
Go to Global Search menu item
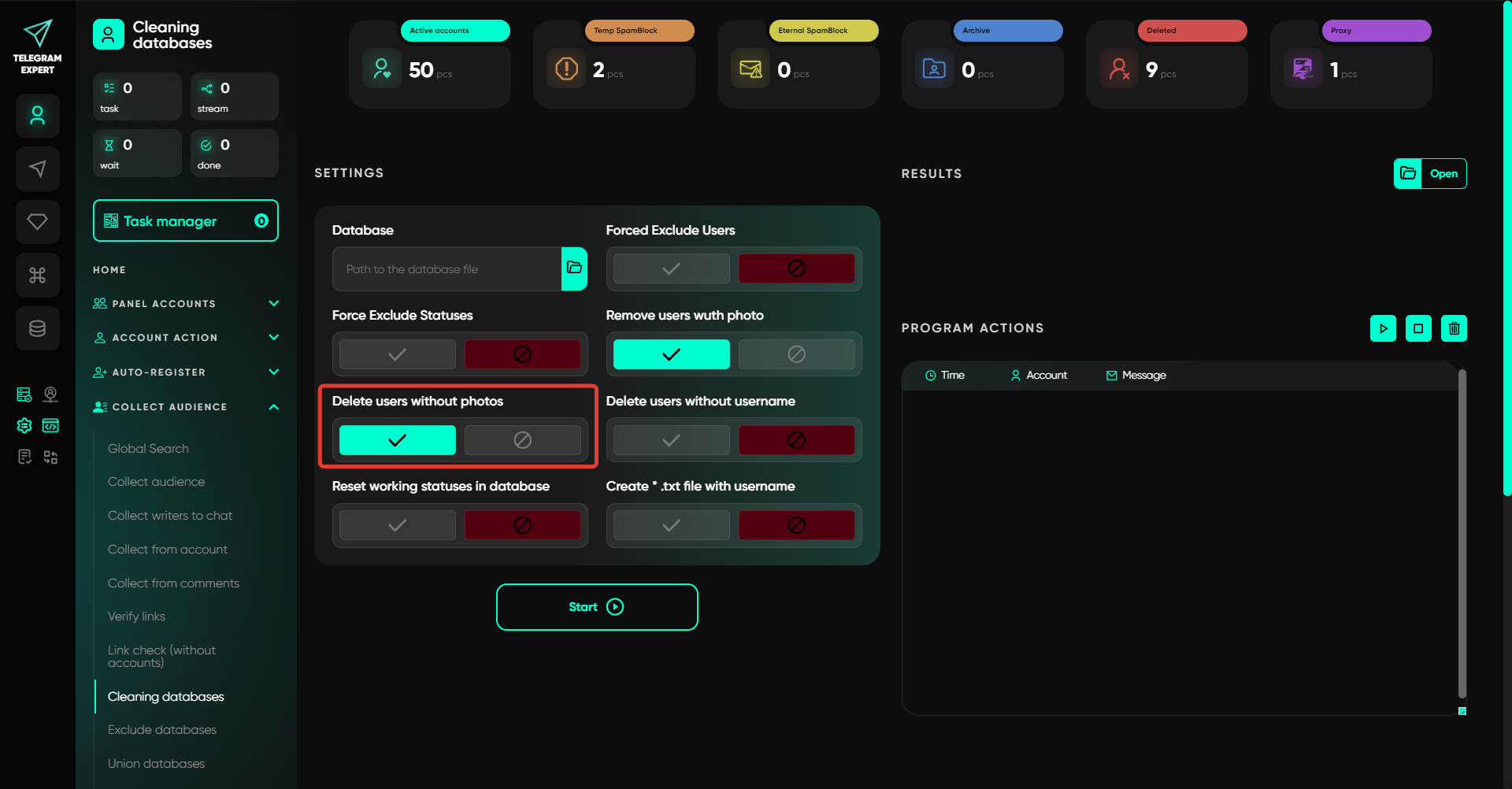(148, 449)
